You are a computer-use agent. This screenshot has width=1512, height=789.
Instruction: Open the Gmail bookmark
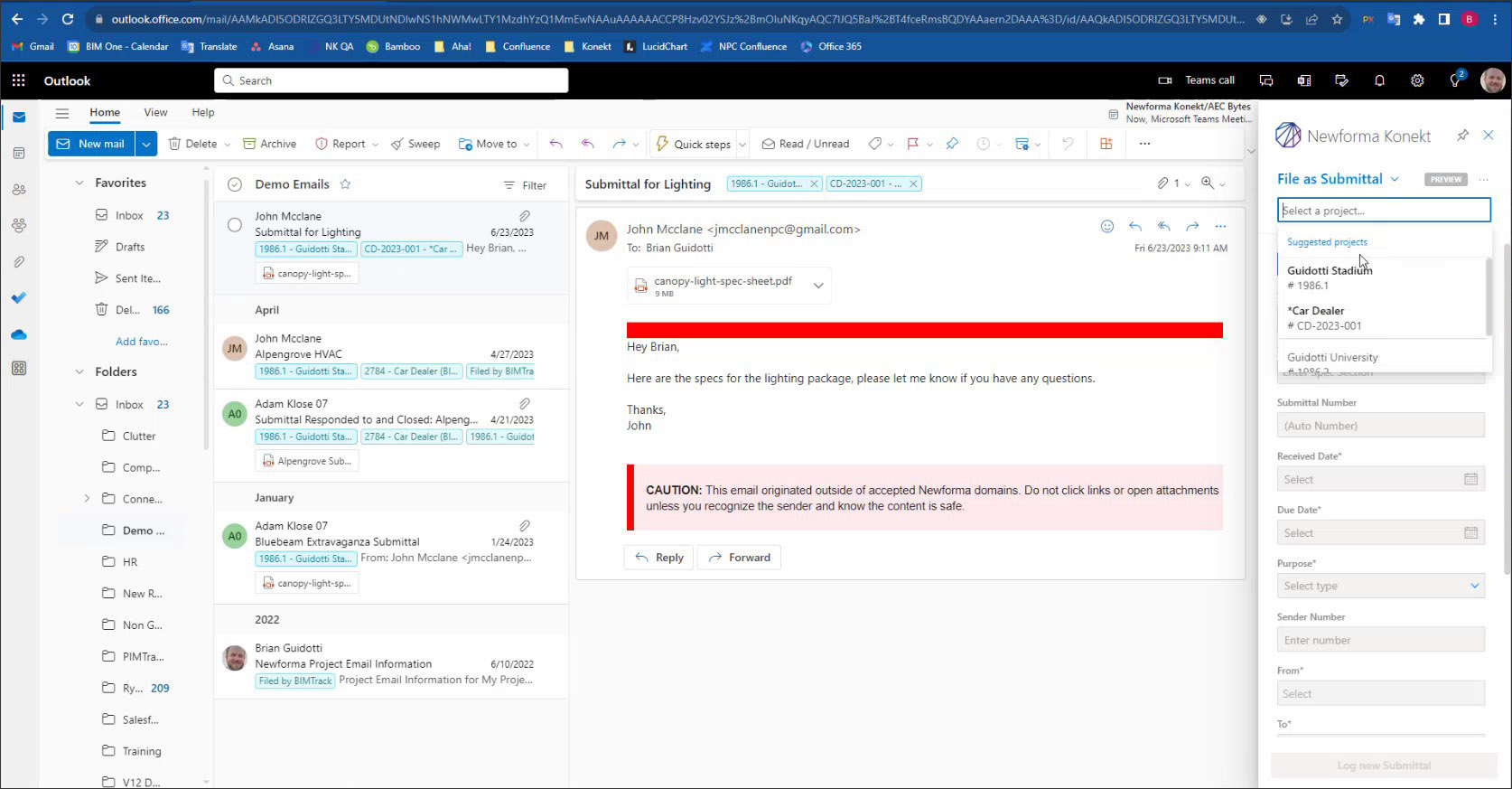tap(33, 46)
